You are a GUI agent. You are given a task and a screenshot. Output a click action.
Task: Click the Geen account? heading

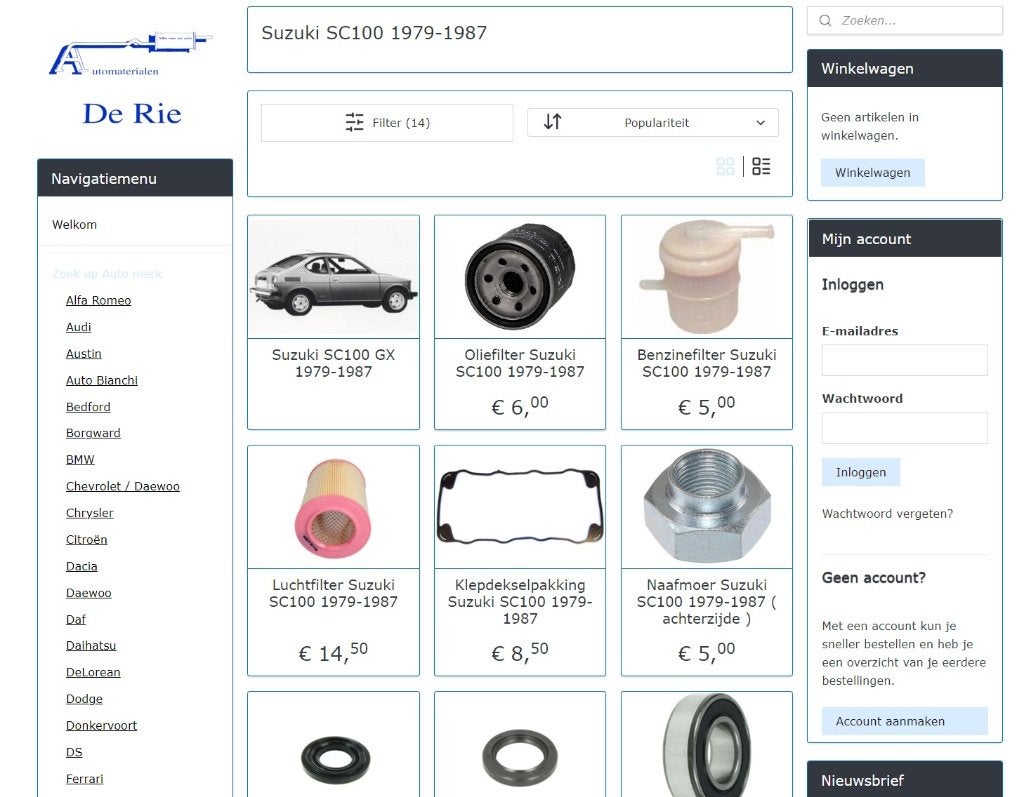873,577
